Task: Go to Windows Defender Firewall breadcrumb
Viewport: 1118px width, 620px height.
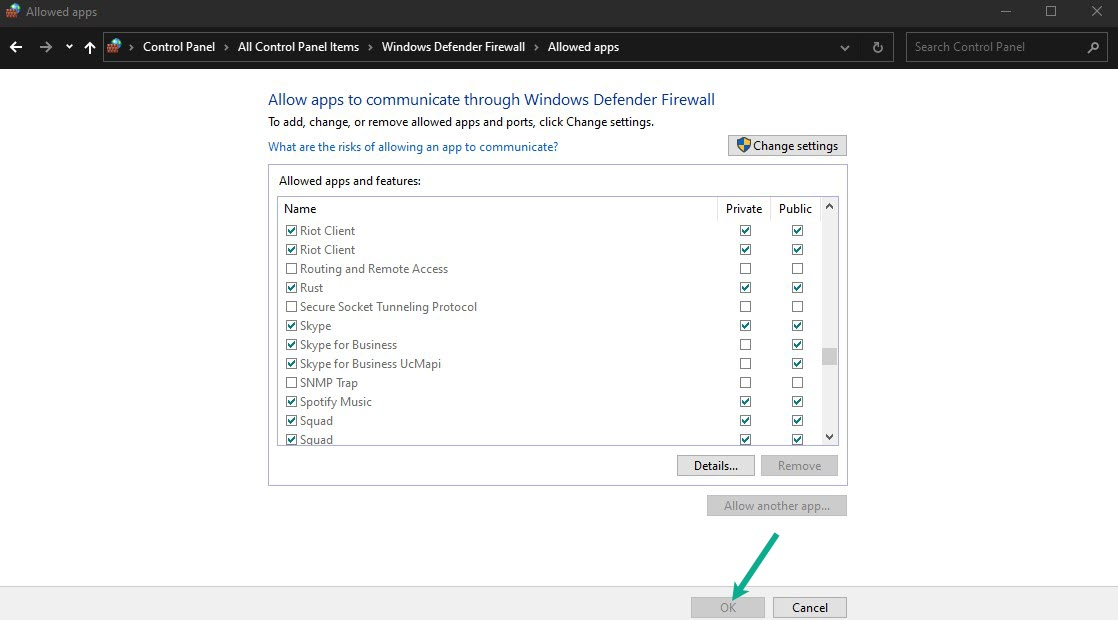Action: pyautogui.click(x=453, y=47)
